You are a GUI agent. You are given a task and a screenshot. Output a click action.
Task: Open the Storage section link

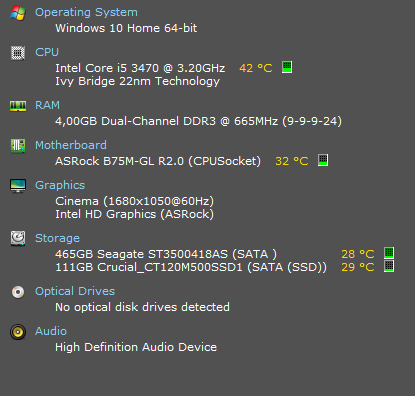[x=57, y=238]
